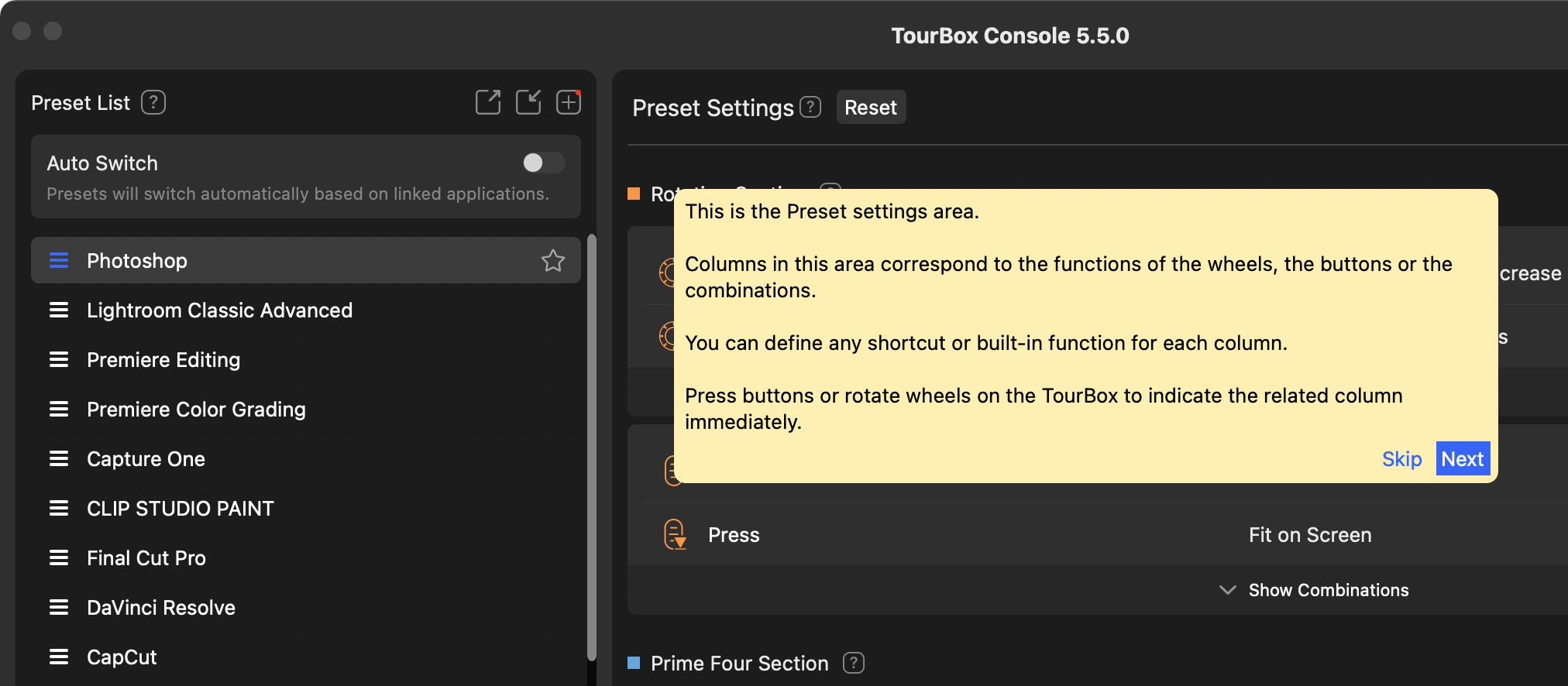The width and height of the screenshot is (1568, 686).
Task: Open Preset Settings help icon
Action: pyautogui.click(x=810, y=107)
